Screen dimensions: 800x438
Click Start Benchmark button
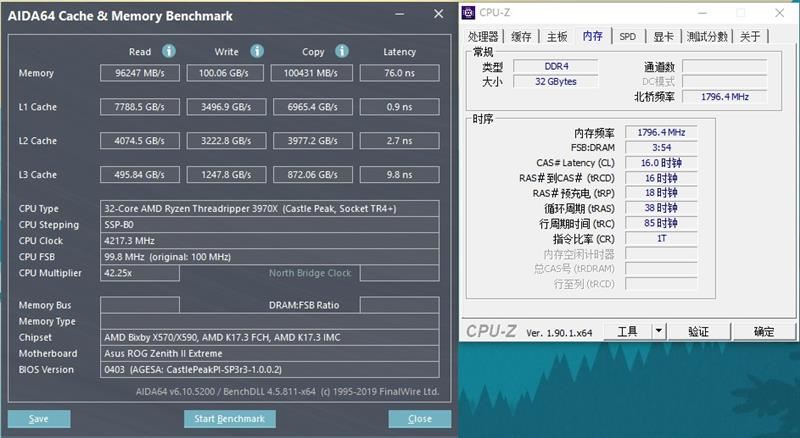(230, 419)
